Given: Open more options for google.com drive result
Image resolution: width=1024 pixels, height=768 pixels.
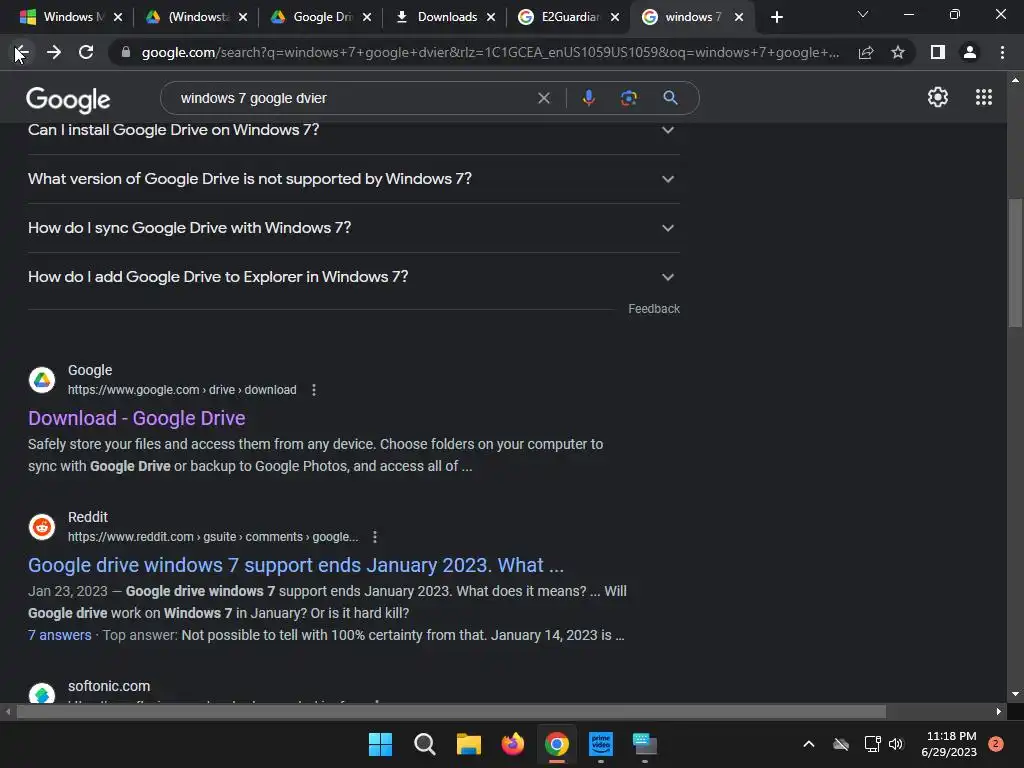Looking at the screenshot, I should [314, 390].
